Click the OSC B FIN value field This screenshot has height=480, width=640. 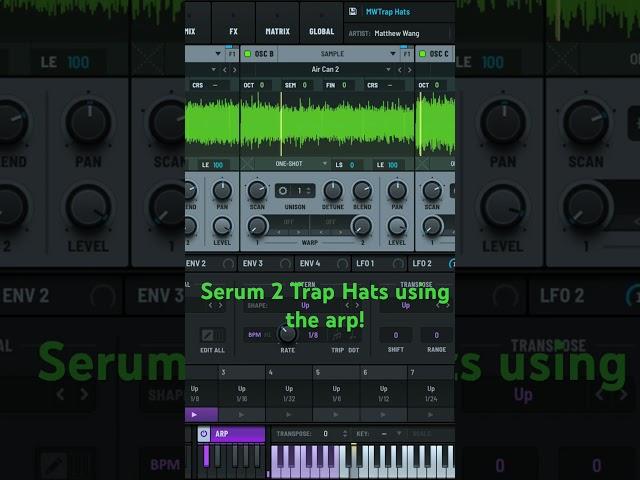point(344,85)
